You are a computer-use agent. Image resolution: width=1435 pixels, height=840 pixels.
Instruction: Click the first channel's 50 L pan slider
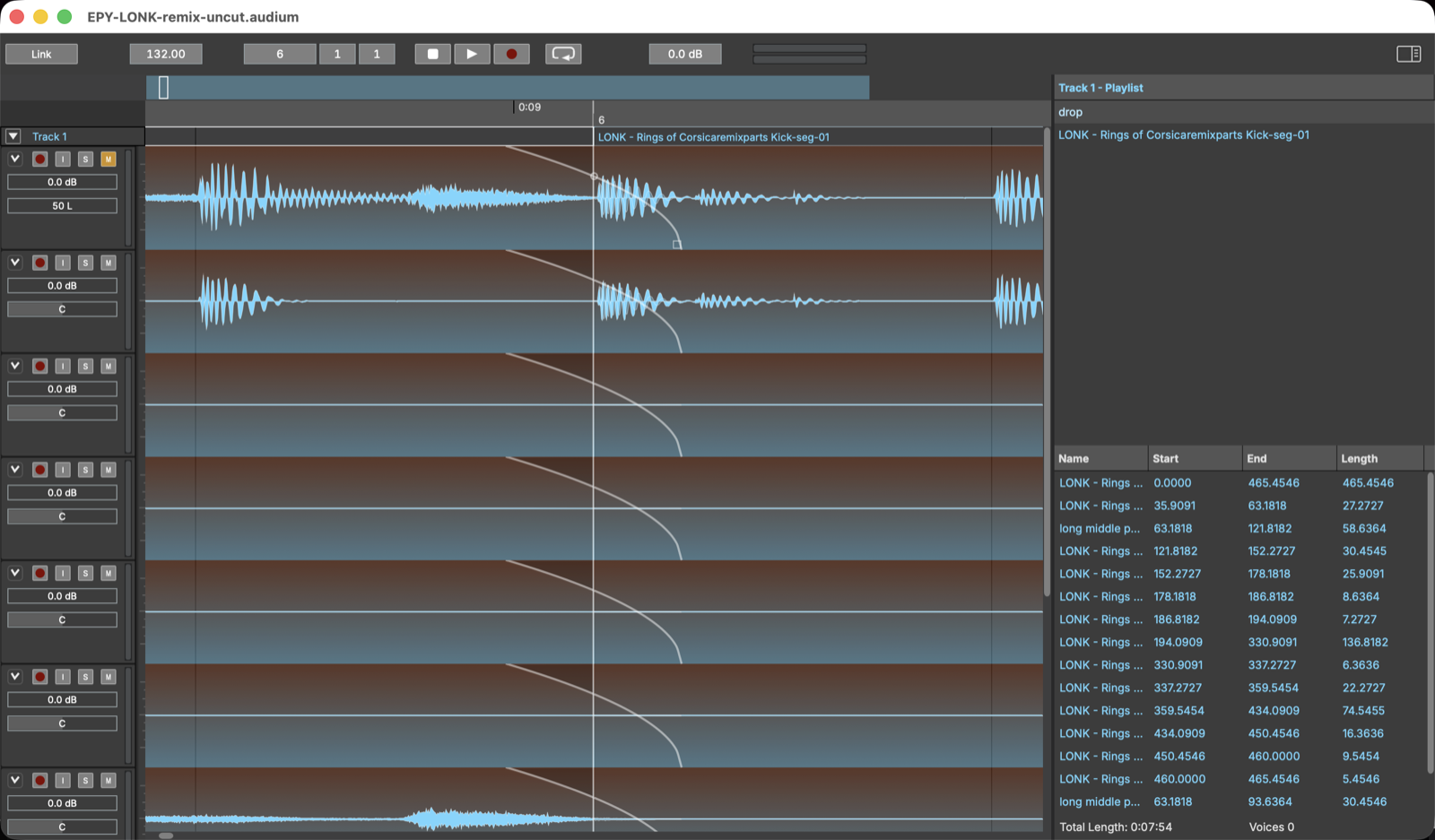pyautogui.click(x=62, y=205)
